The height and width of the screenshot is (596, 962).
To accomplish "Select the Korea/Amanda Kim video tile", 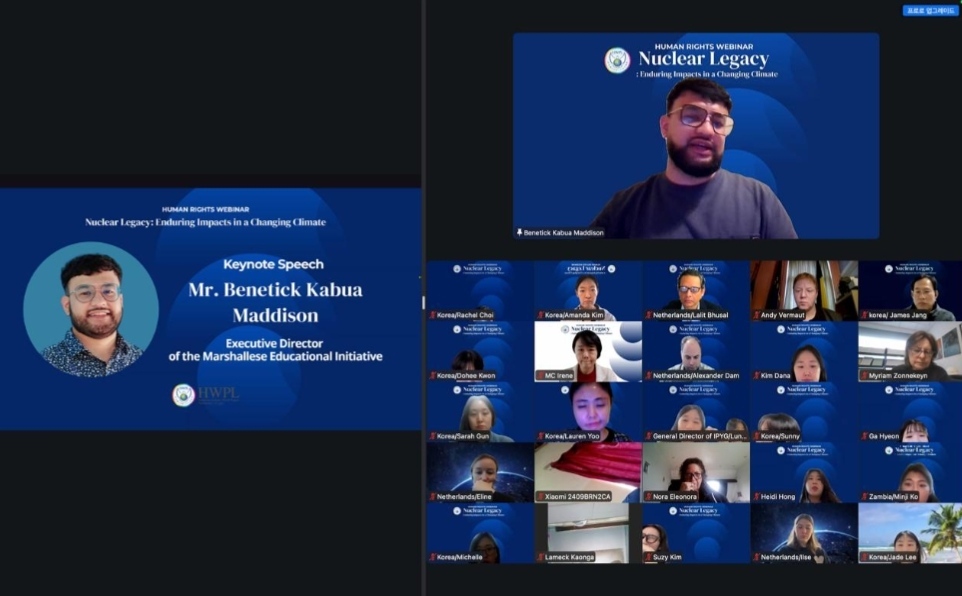I will [x=587, y=290].
